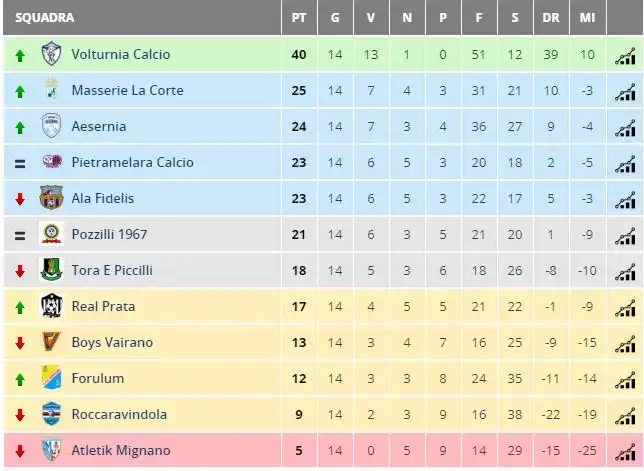Click the Roccaravindola club crest
The height and width of the screenshot is (471, 644).
(51, 414)
